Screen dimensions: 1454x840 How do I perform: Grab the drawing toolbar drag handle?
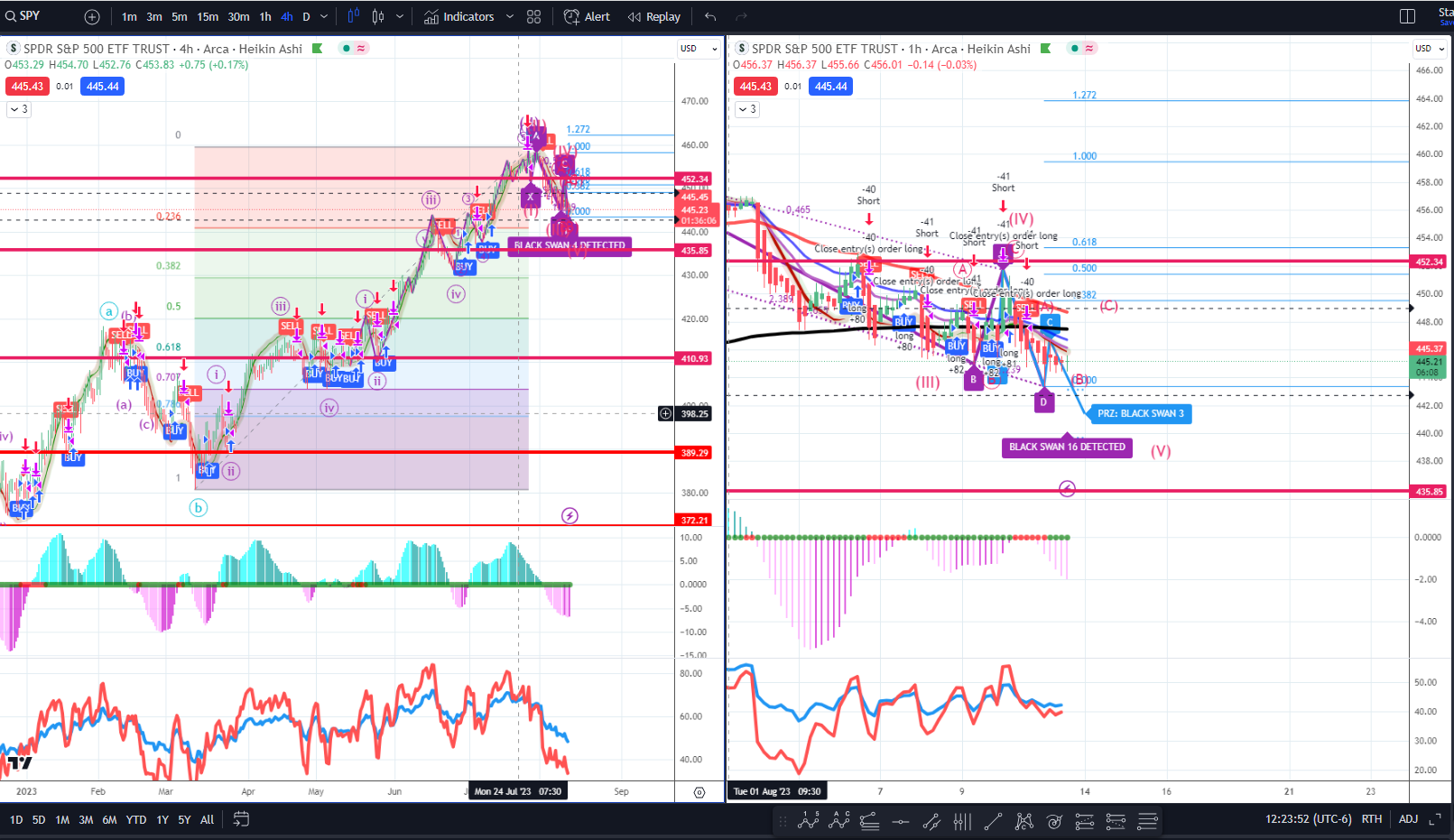coord(783,821)
